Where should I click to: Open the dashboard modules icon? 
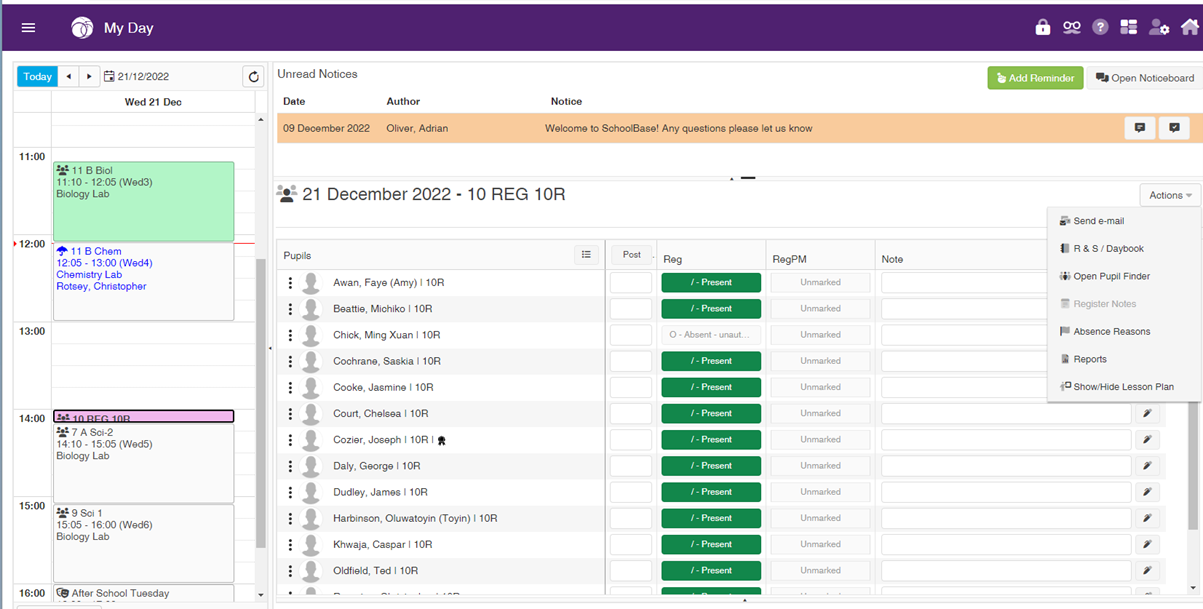pos(1128,27)
